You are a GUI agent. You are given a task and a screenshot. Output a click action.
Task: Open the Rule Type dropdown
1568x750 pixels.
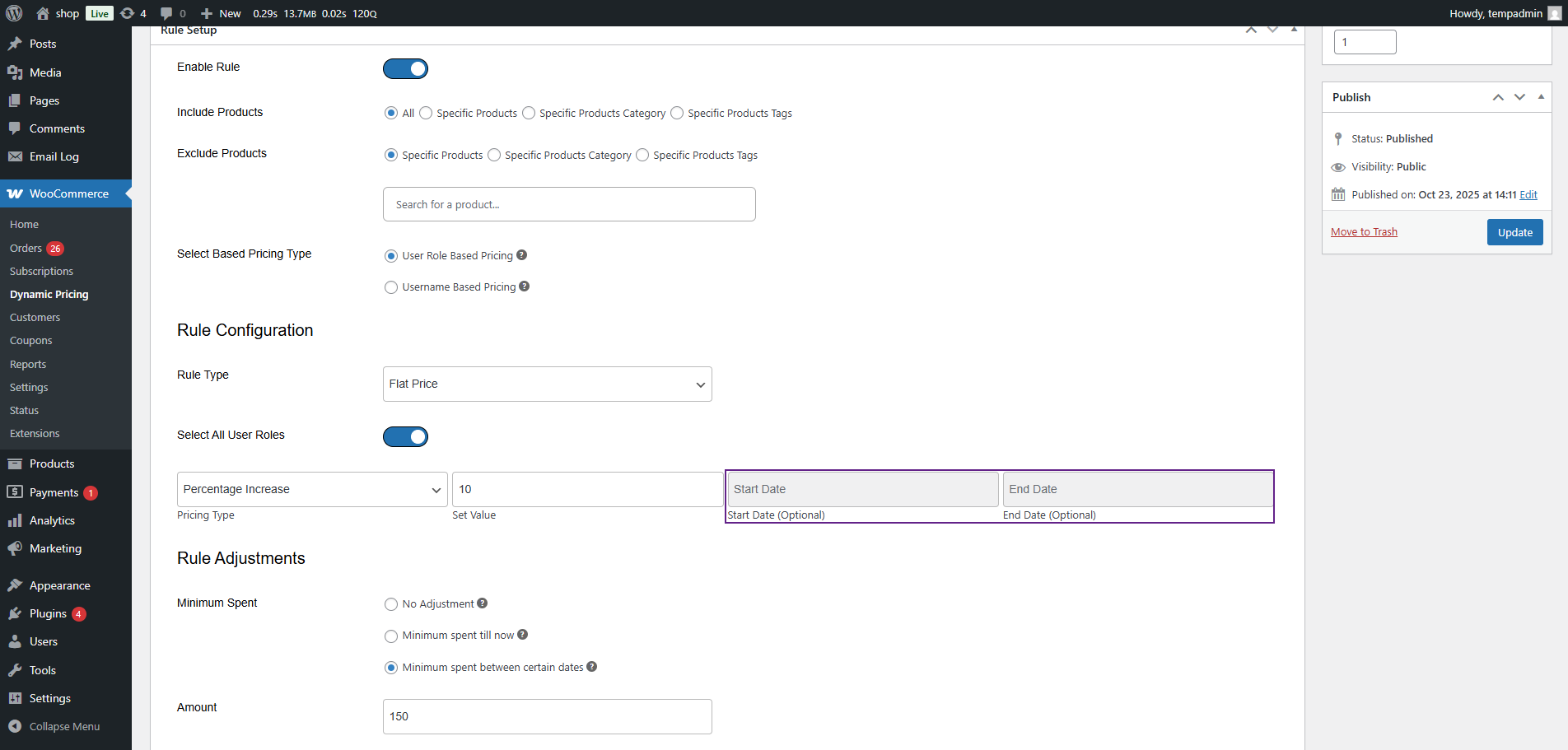[547, 384]
